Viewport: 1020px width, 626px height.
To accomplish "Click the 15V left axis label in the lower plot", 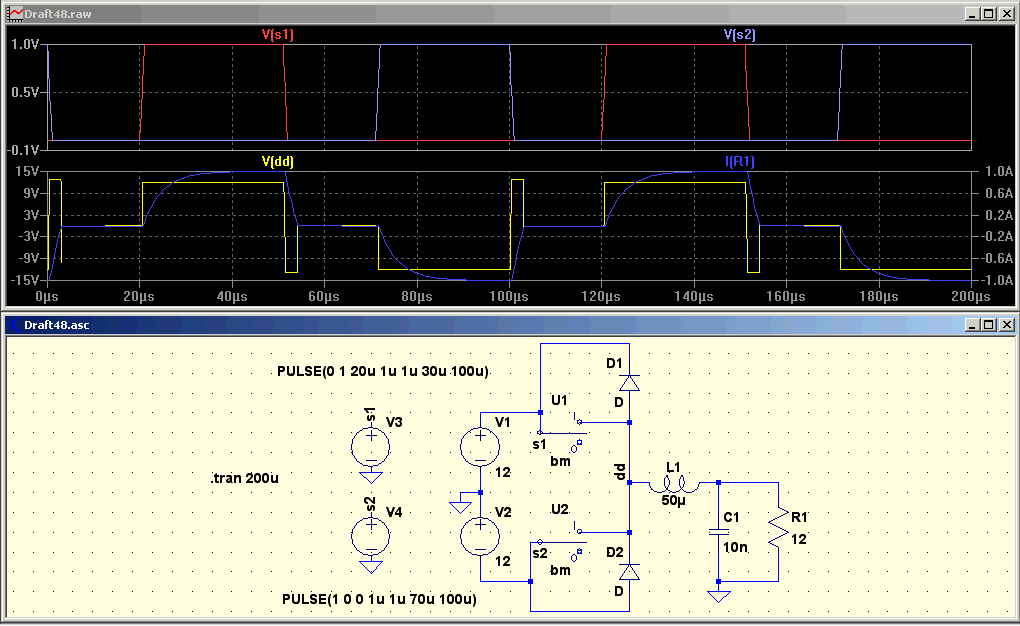I will point(27,171).
